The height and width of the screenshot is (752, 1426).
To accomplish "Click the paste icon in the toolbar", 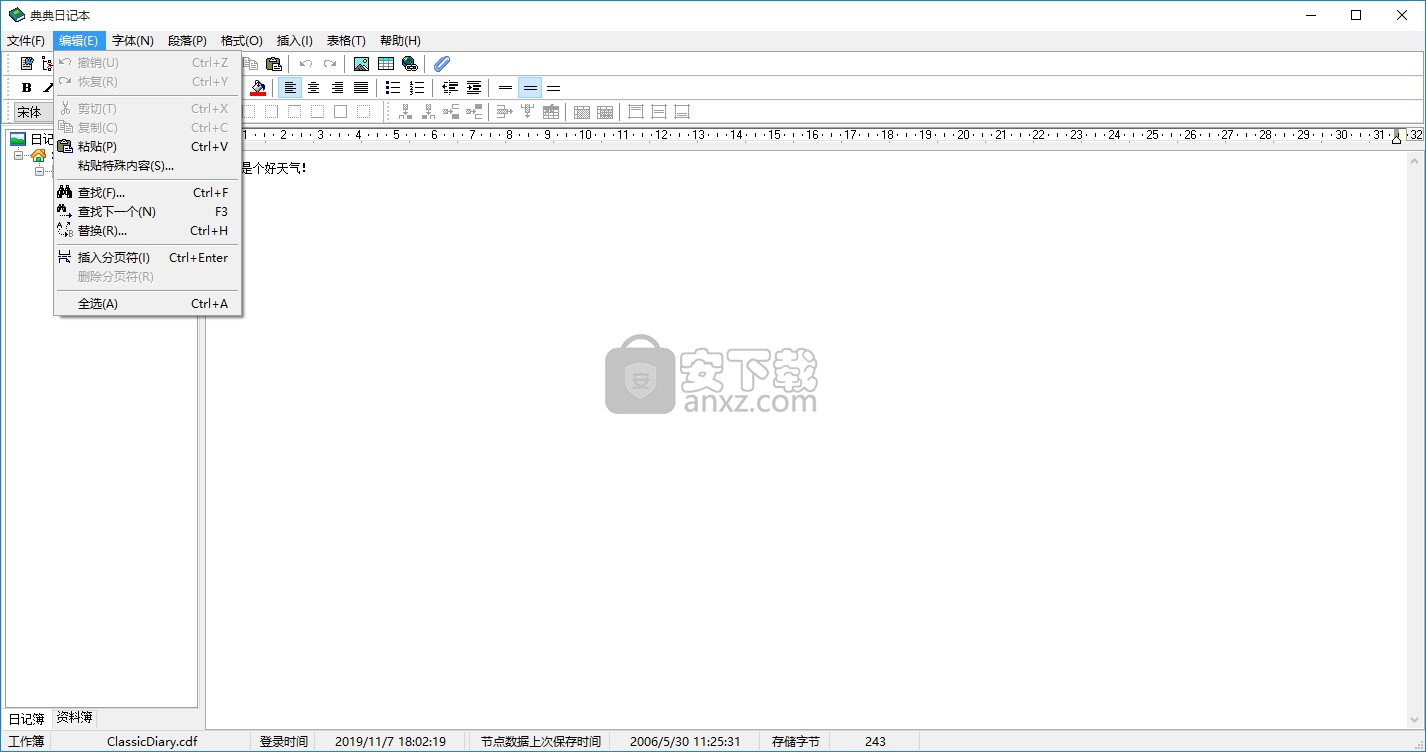I will click(273, 63).
